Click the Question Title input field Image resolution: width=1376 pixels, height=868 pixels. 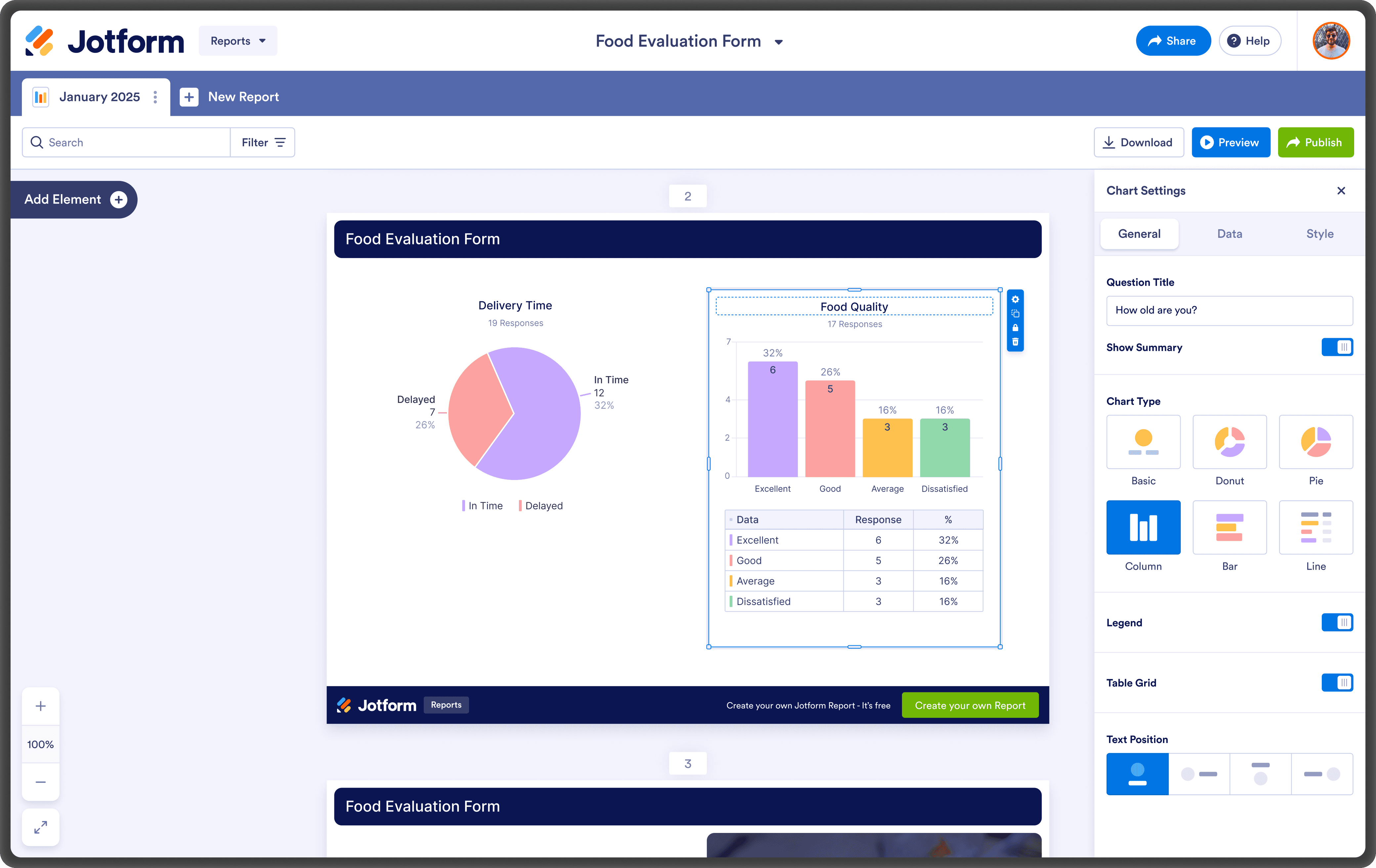tap(1229, 310)
